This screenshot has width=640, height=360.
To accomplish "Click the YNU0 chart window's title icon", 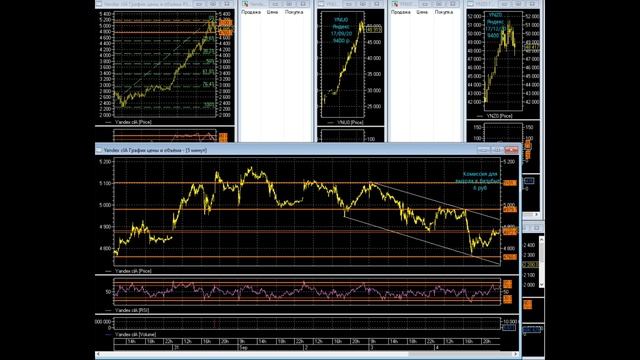I will (321, 4).
